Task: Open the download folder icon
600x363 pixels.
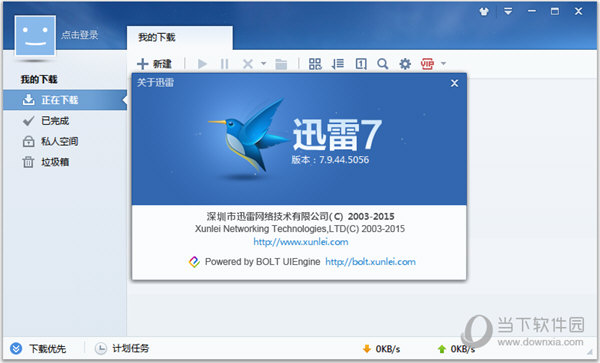Action: (281, 64)
